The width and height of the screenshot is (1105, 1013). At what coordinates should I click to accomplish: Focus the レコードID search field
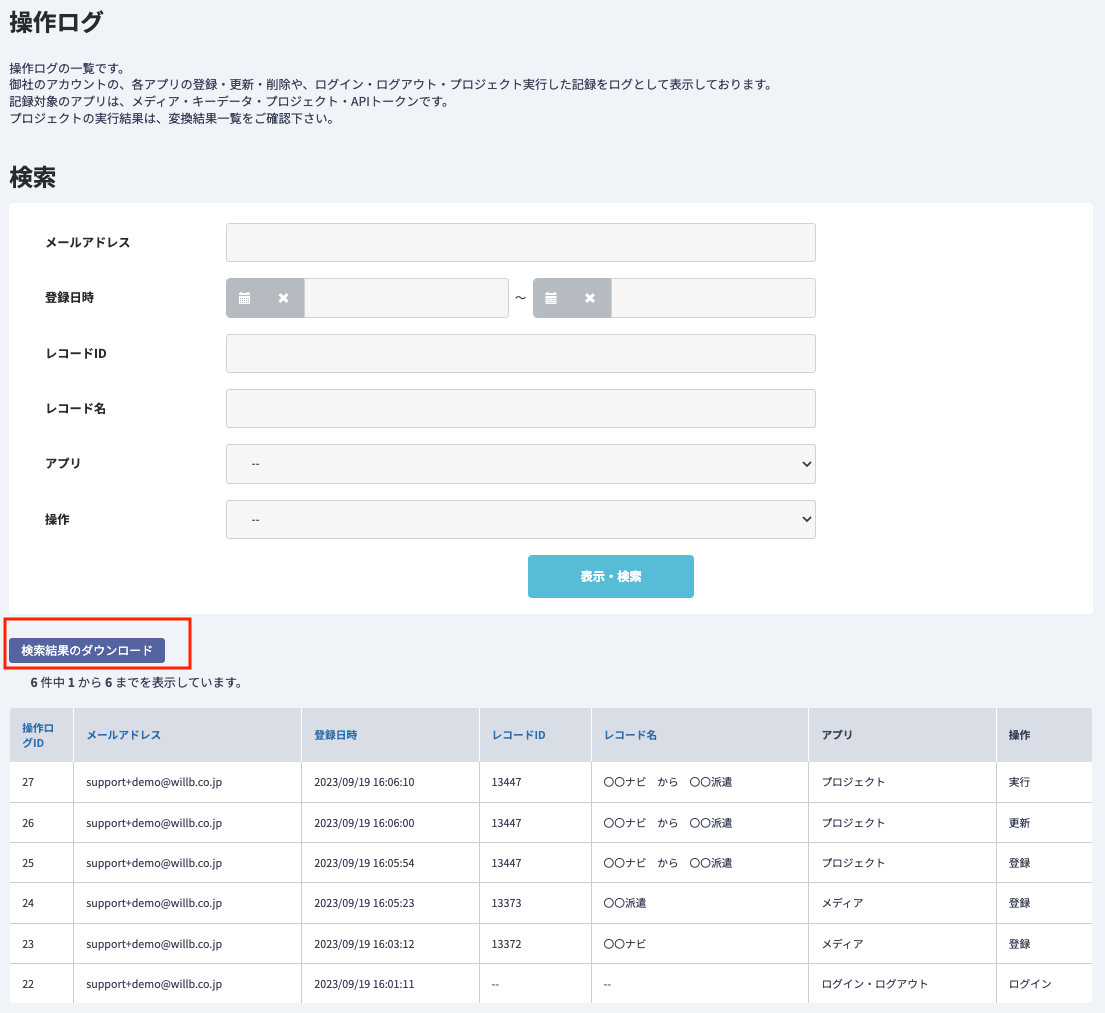click(521, 353)
